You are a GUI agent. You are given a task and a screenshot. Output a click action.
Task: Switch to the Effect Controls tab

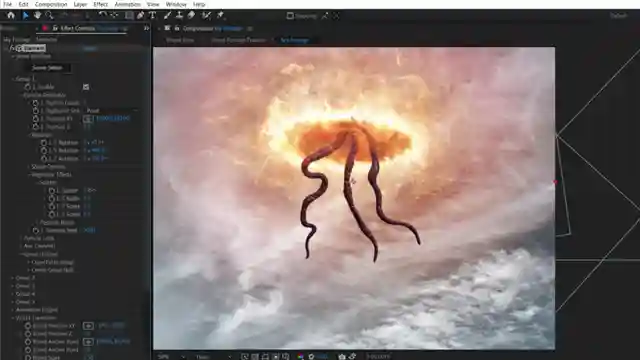pyautogui.click(x=89, y=28)
